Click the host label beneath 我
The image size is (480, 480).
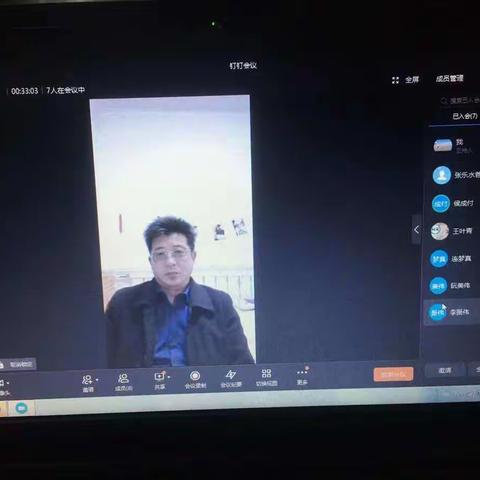coord(464,151)
